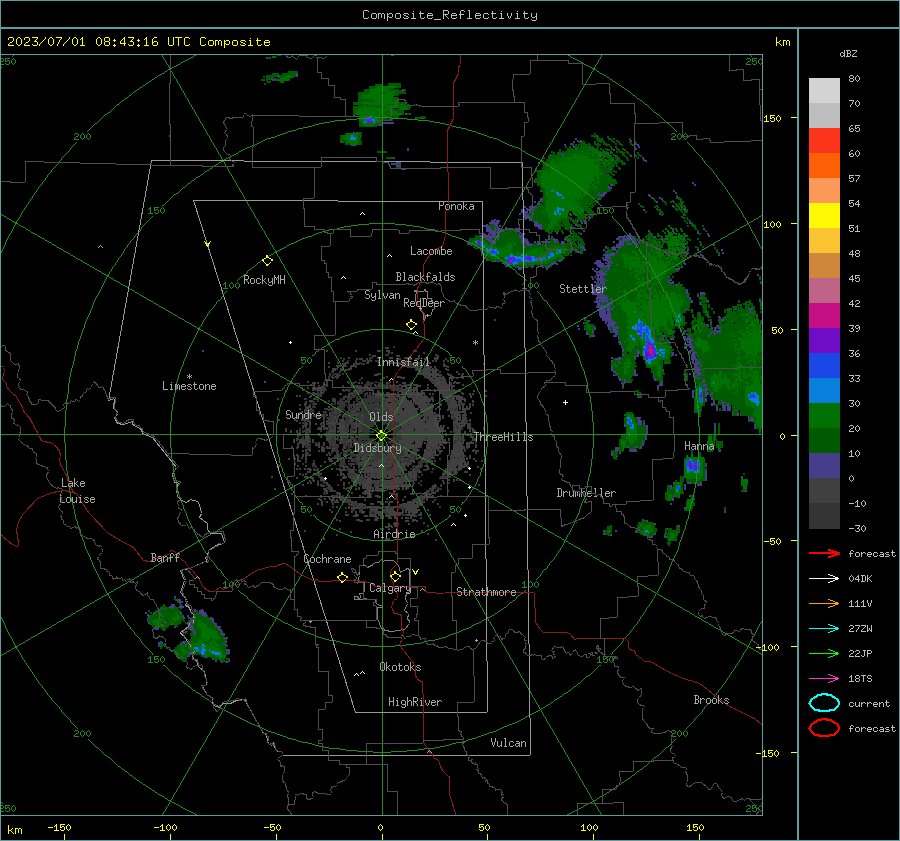Click the Composite_Reflectivity title text
Viewport: 900px width, 841px height.
(449, 15)
